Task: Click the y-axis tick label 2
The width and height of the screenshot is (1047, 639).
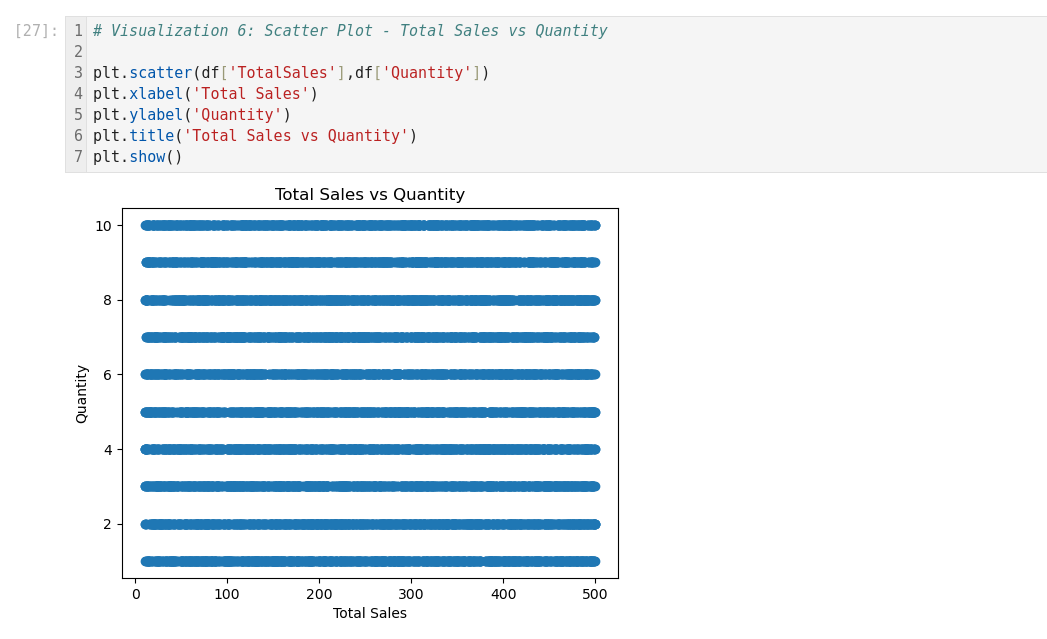Action: point(106,524)
